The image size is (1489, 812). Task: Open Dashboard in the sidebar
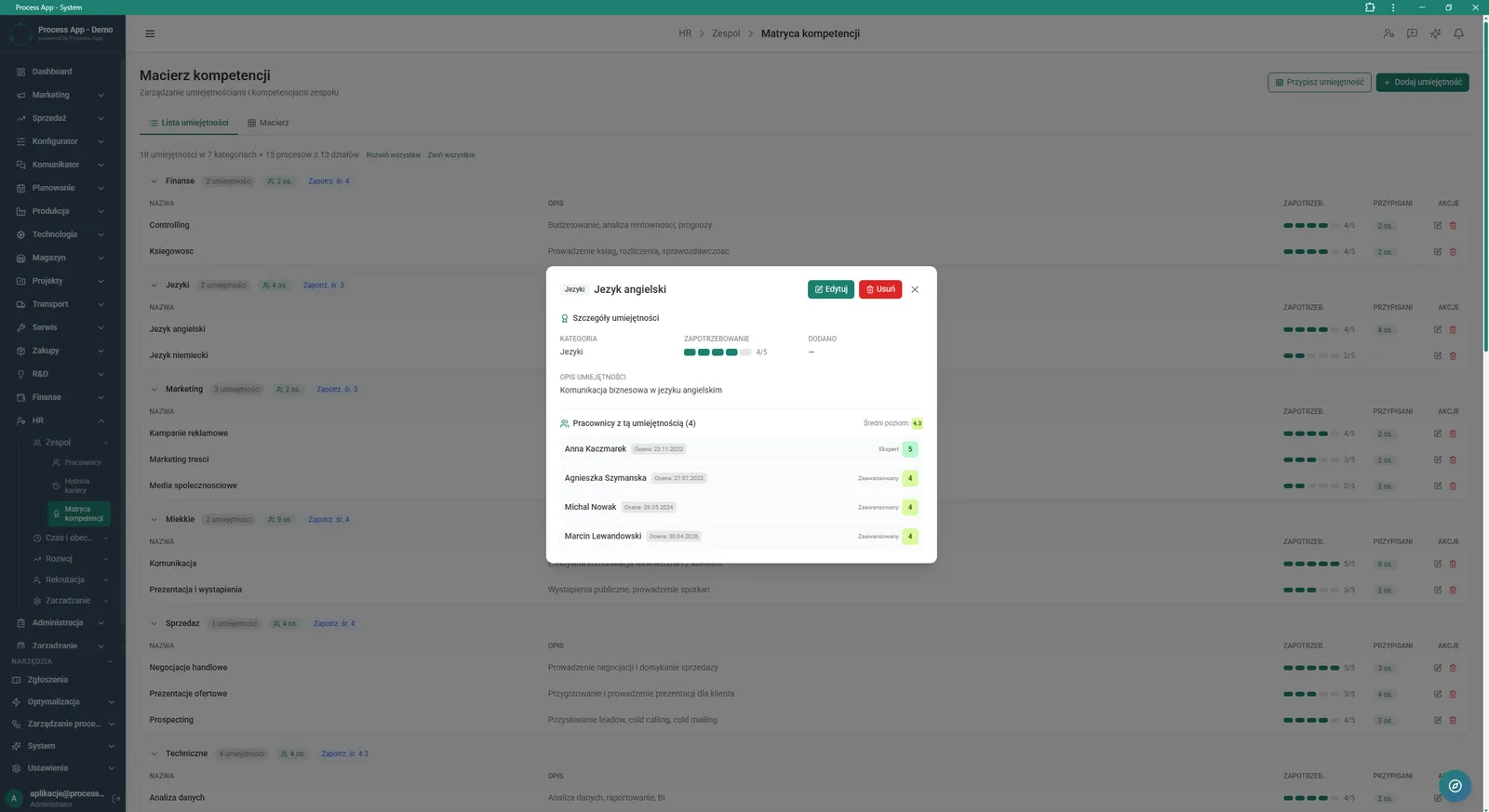(61, 72)
